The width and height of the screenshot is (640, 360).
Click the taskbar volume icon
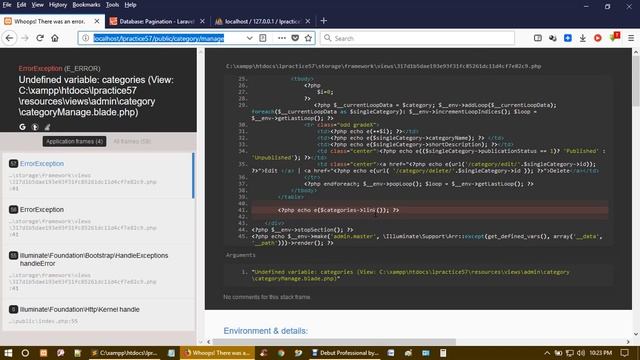pyautogui.click(x=581, y=353)
